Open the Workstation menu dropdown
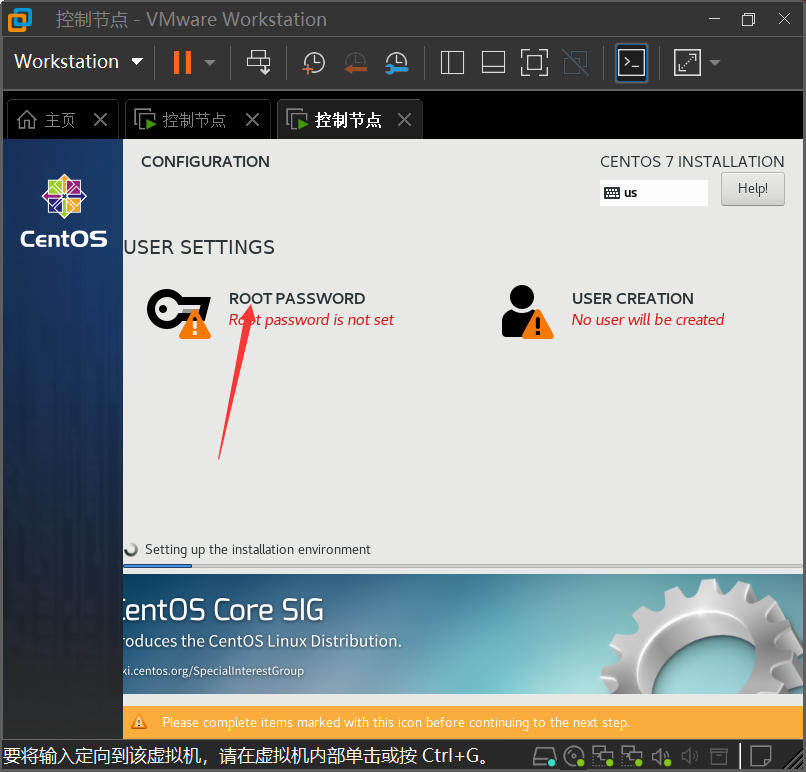This screenshot has width=806, height=772. (x=79, y=62)
